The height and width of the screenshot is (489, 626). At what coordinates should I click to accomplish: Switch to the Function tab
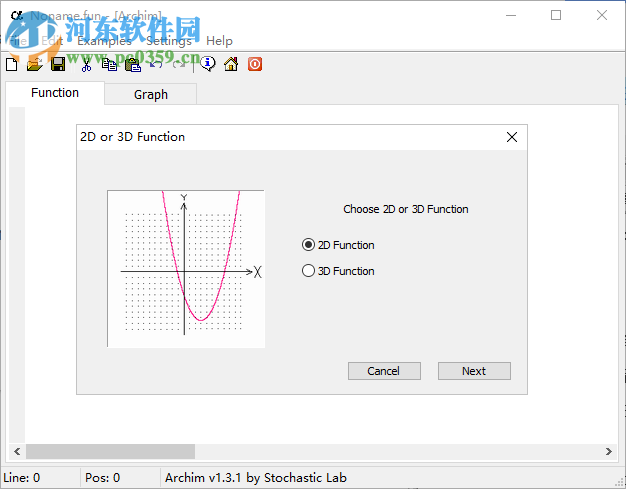(x=55, y=93)
